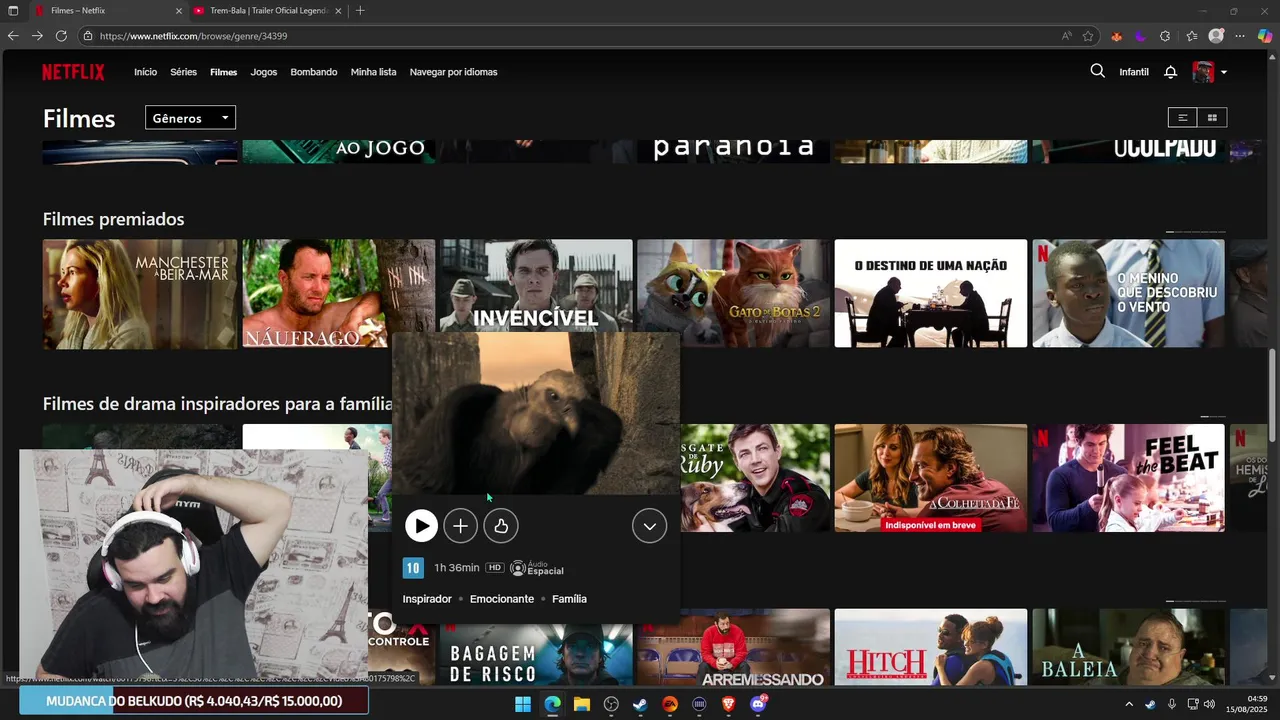Open the Feel the Beat card
This screenshot has width=1280, height=720.
coord(1128,478)
